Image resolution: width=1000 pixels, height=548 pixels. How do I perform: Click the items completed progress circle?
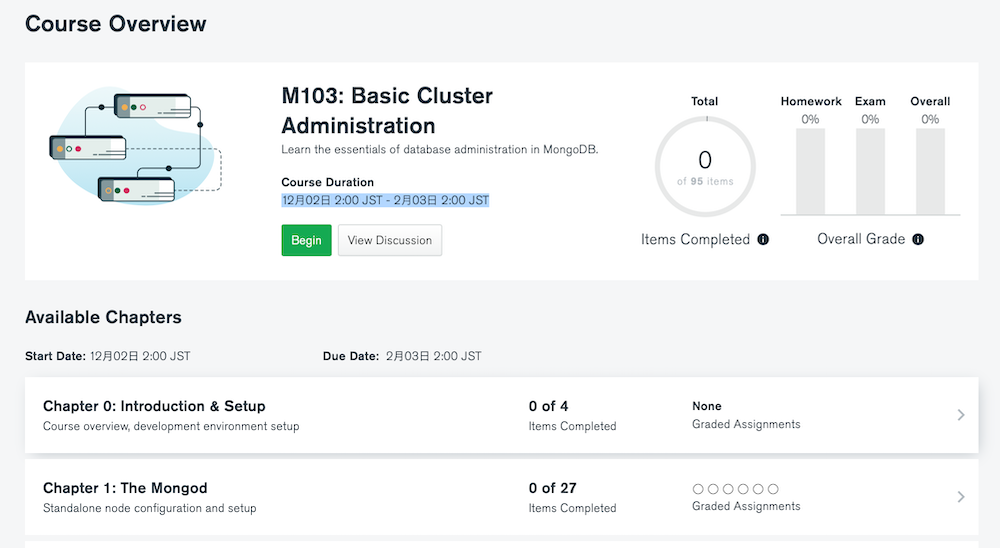705,167
